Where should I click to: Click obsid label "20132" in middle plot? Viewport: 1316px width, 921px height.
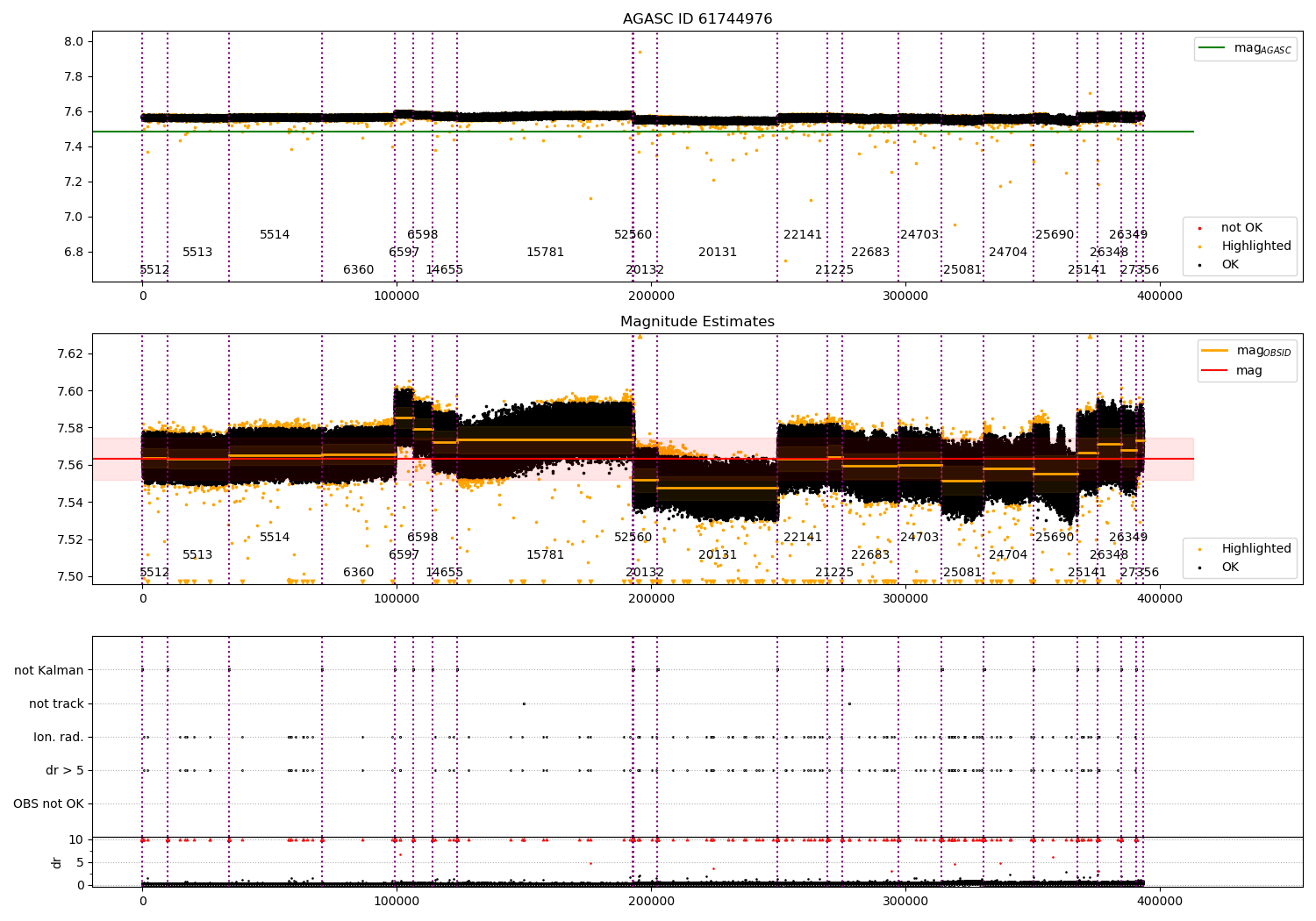pos(645,573)
